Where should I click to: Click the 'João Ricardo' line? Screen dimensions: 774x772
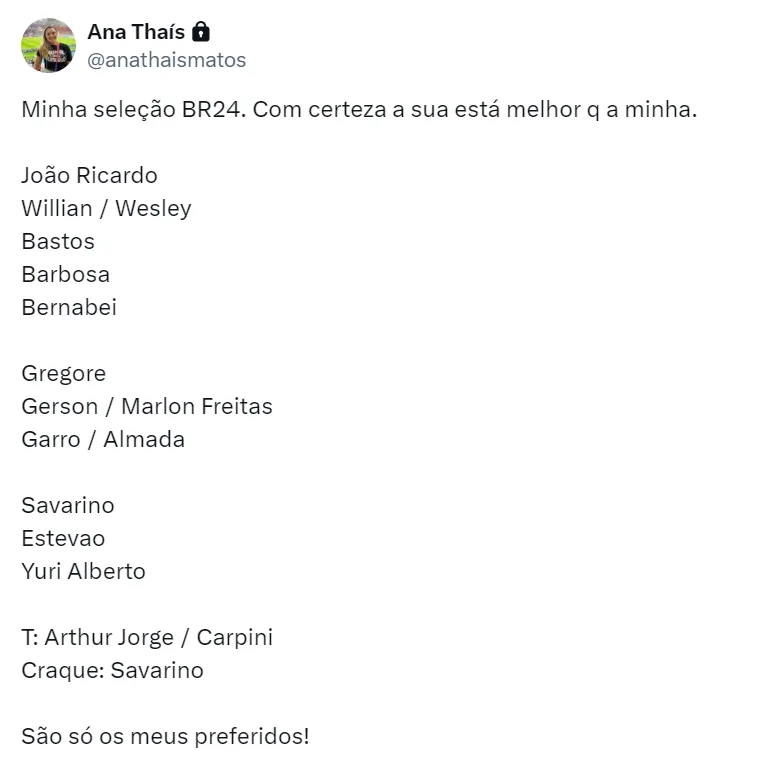click(x=89, y=175)
